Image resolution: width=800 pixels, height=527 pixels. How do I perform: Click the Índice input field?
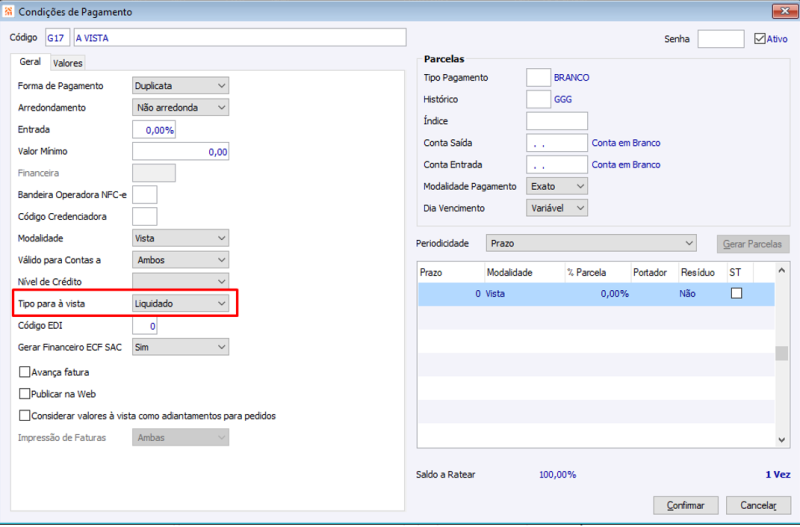click(x=557, y=121)
